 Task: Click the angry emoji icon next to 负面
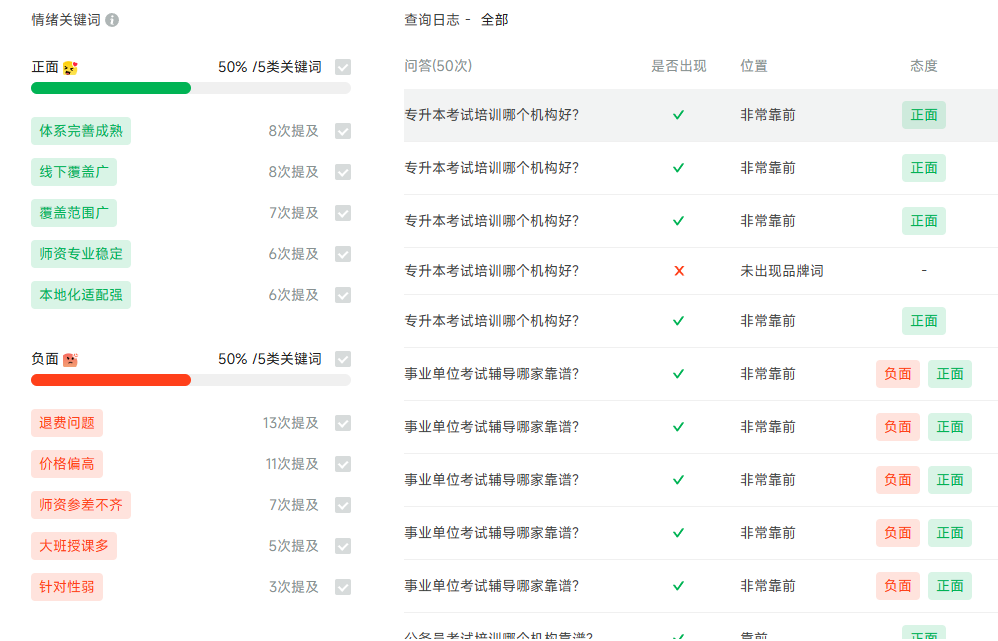70,360
